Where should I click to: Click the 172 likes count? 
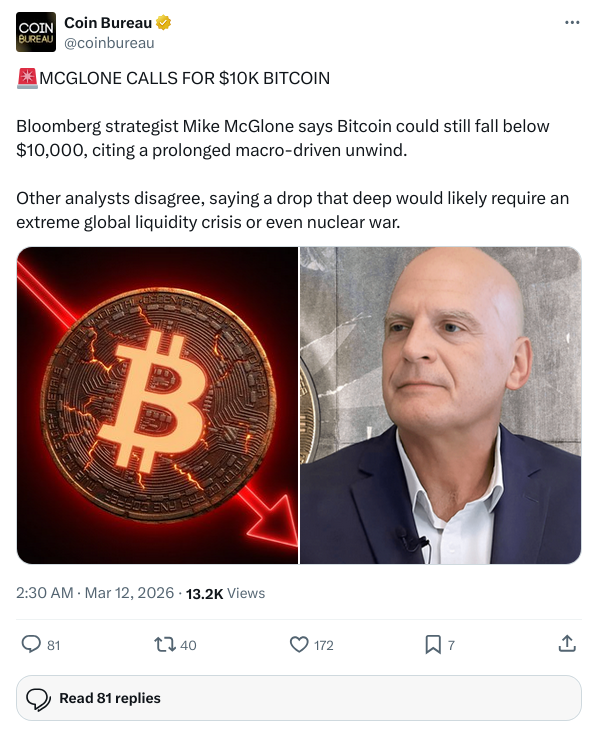click(x=324, y=645)
